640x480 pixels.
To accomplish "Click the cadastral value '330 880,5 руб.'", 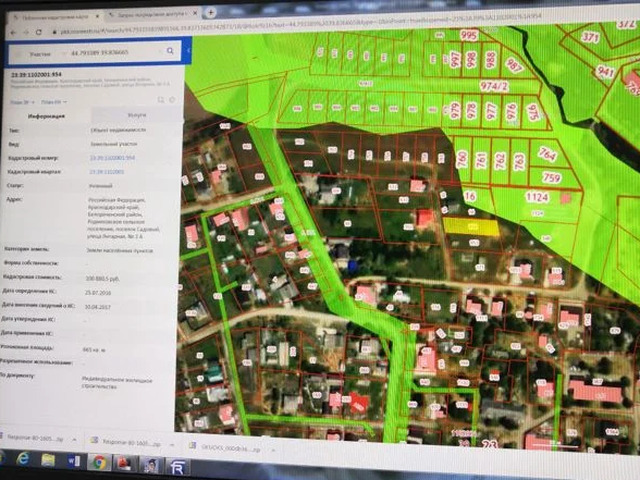I will click(x=102, y=278).
